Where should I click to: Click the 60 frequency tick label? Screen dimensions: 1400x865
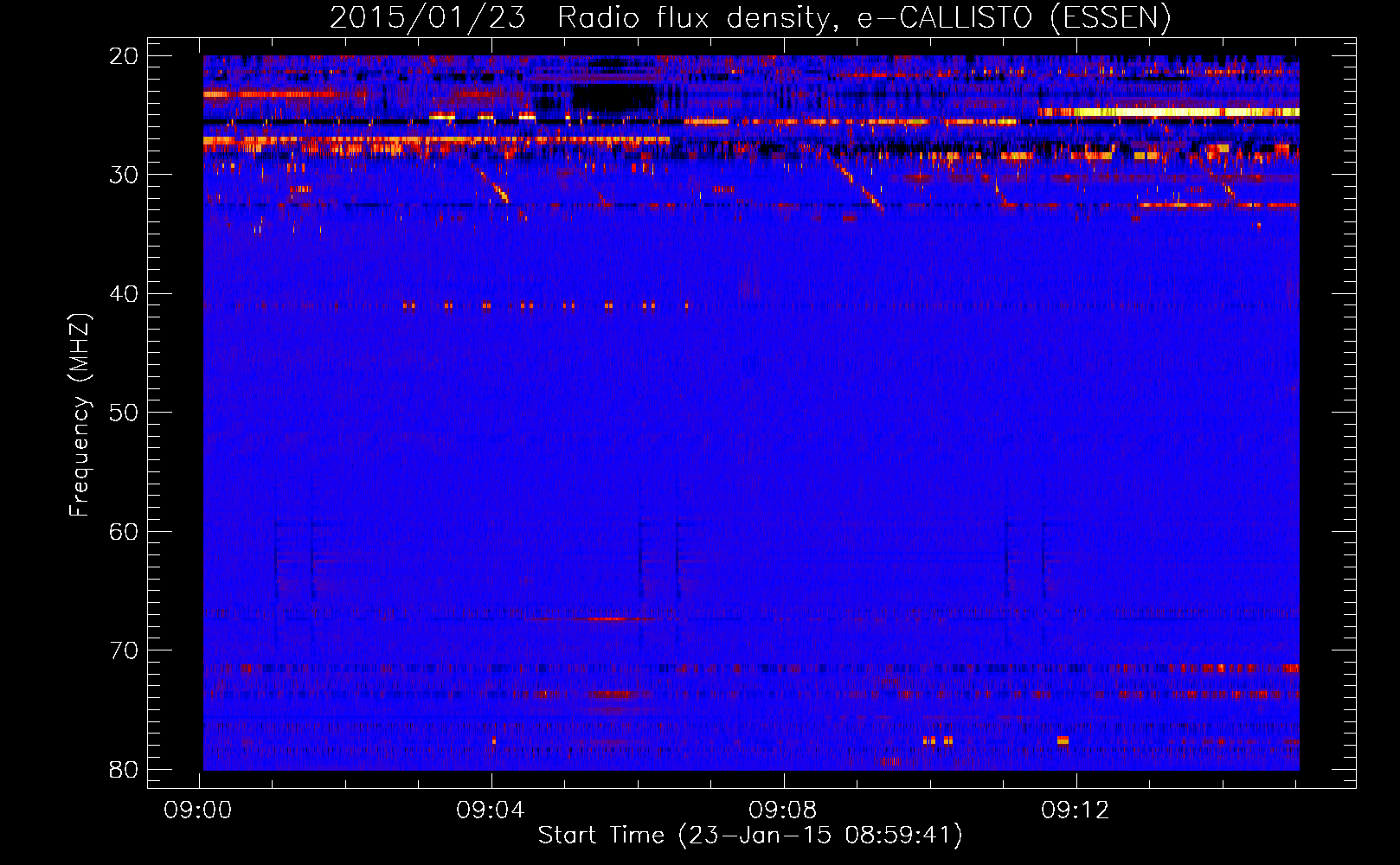[x=124, y=531]
